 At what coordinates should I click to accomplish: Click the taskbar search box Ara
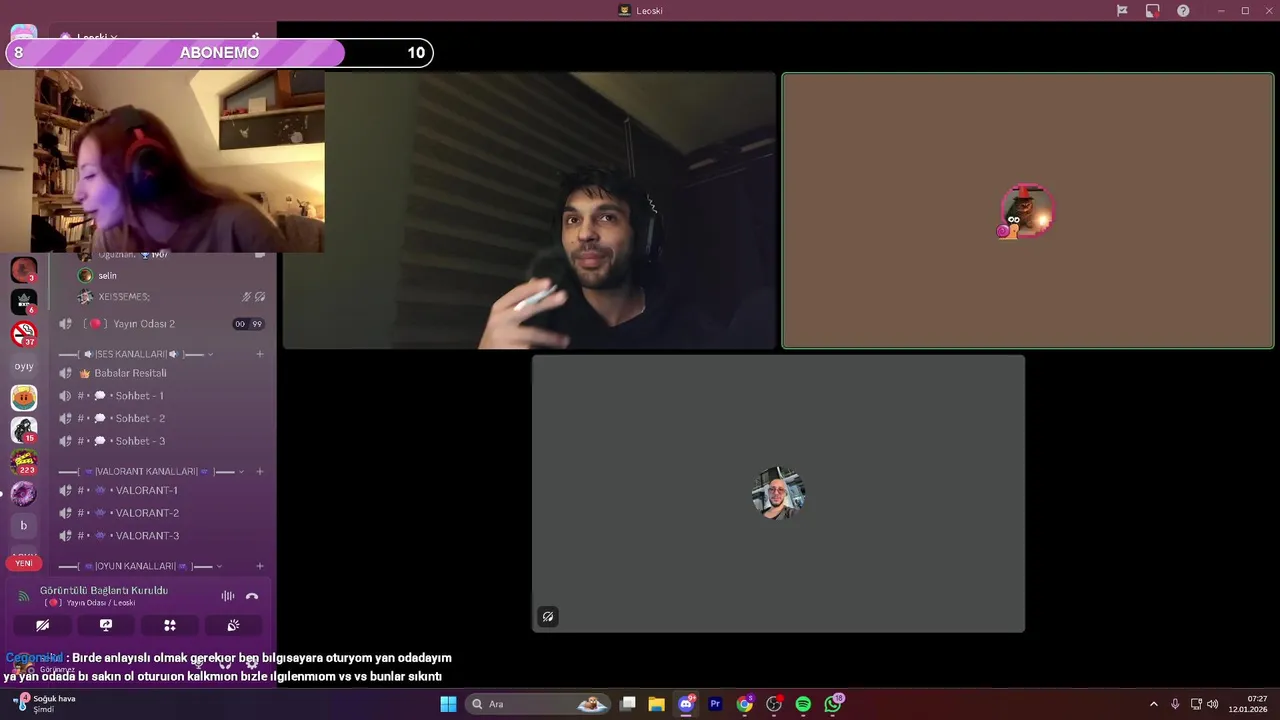tap(538, 704)
